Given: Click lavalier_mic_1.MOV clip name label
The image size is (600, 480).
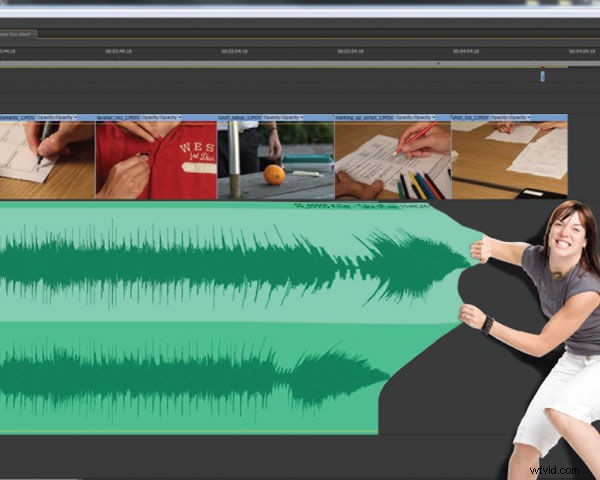Looking at the screenshot, I should [118, 118].
